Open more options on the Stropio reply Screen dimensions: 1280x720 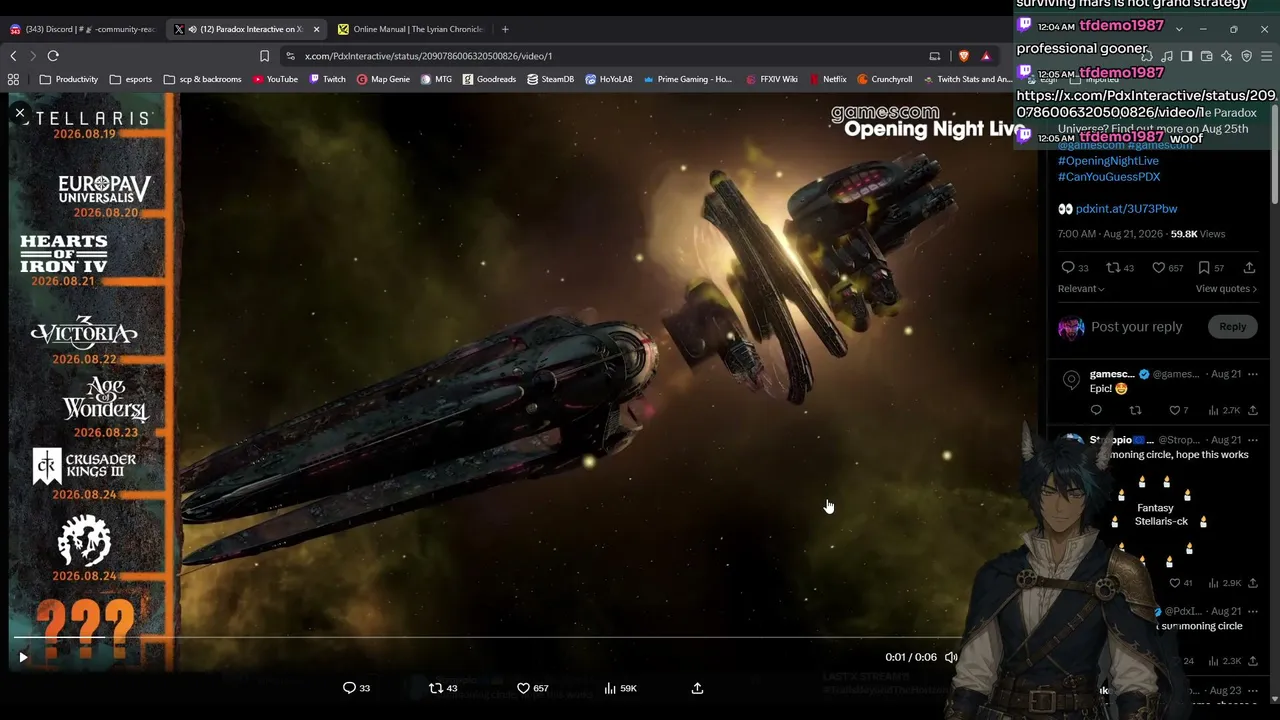point(1252,441)
